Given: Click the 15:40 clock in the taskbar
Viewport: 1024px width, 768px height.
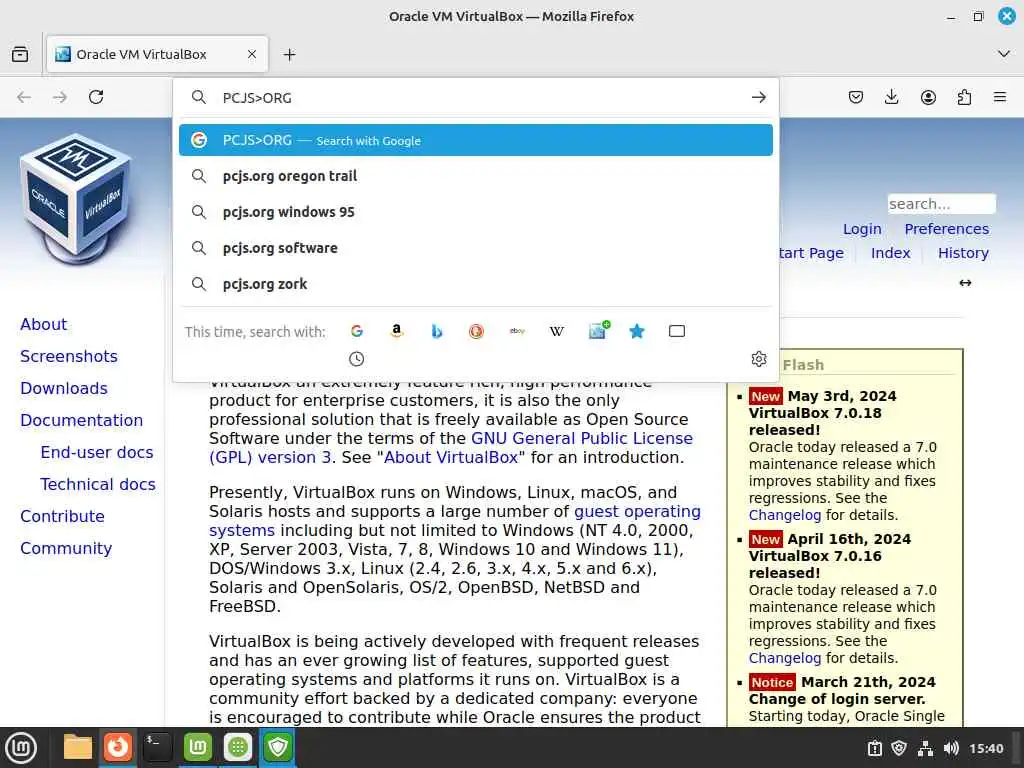Looking at the screenshot, I should tap(985, 748).
